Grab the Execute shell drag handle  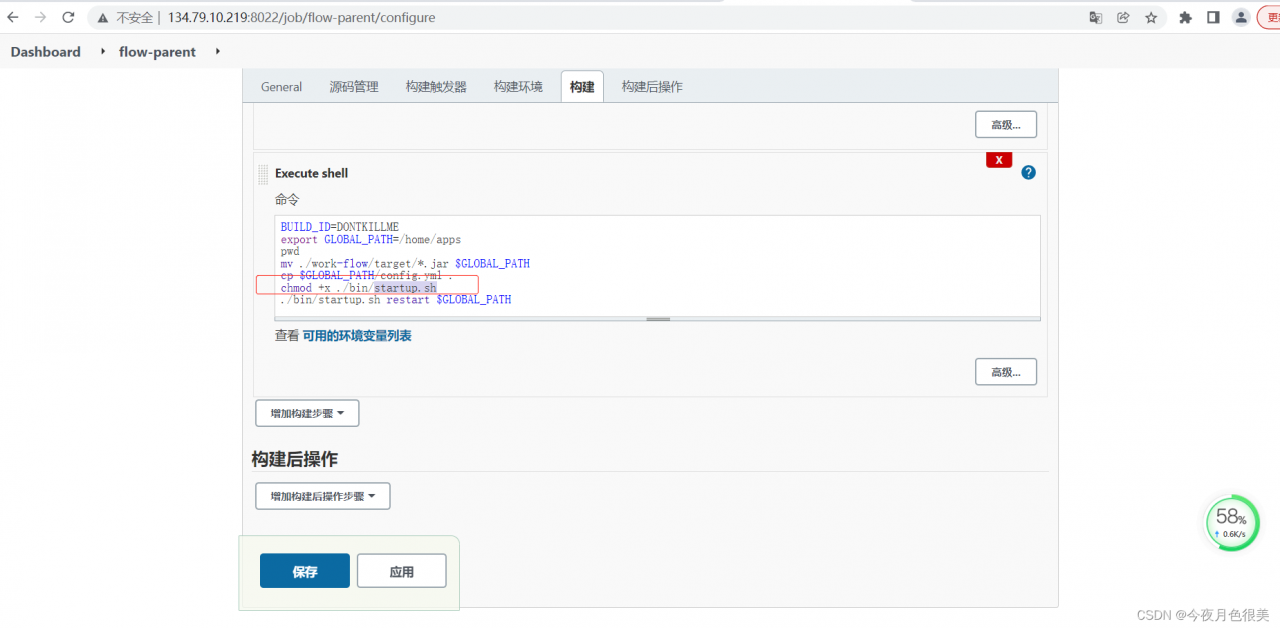263,174
